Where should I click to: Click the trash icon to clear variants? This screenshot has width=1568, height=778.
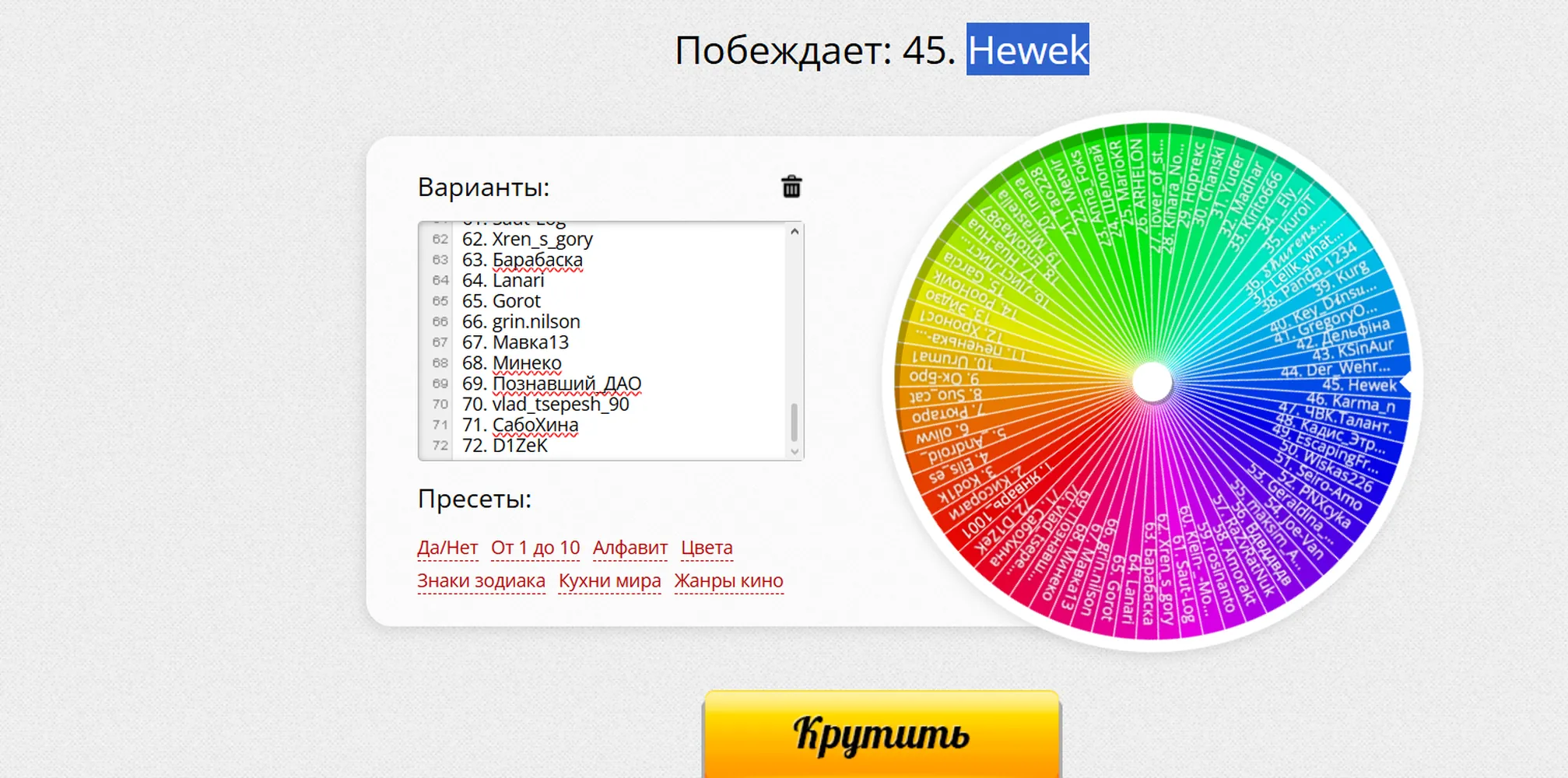pyautogui.click(x=791, y=187)
